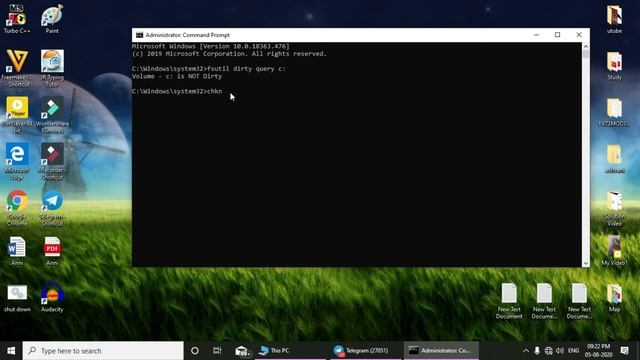Open the Windows Start menu
The height and width of the screenshot is (360, 640).
pyautogui.click(x=11, y=351)
